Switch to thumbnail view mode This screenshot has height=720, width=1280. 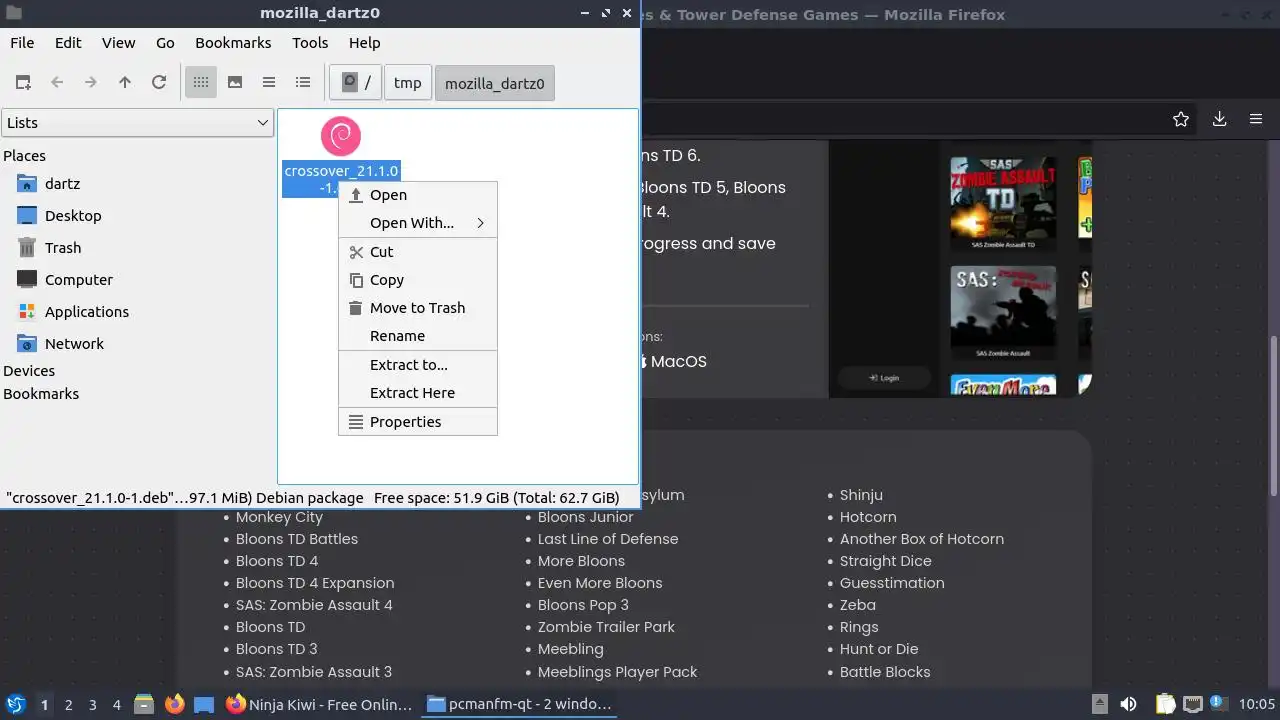pos(235,83)
